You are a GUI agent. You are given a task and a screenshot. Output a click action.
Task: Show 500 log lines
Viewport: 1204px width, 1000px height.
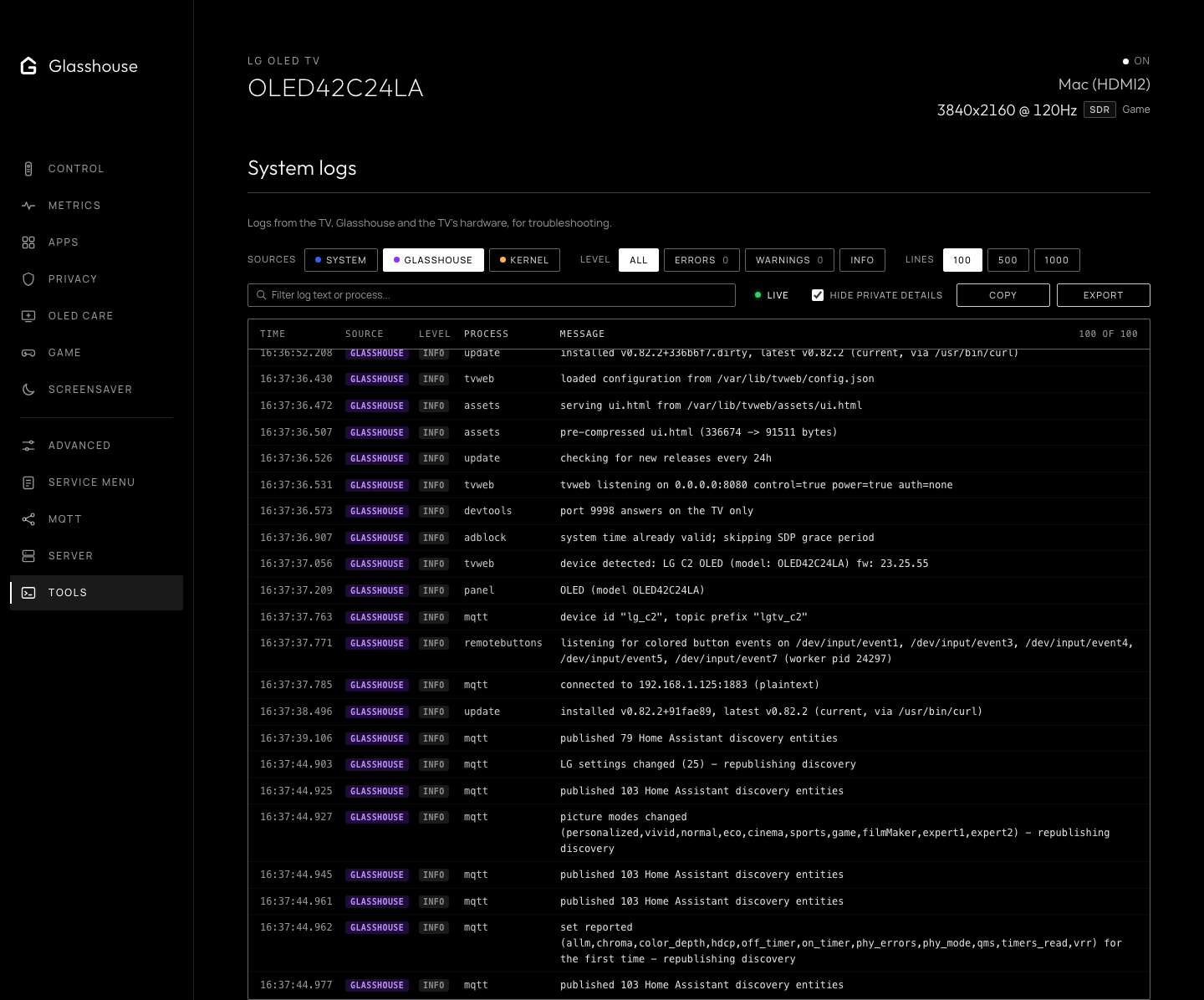tap(1008, 260)
